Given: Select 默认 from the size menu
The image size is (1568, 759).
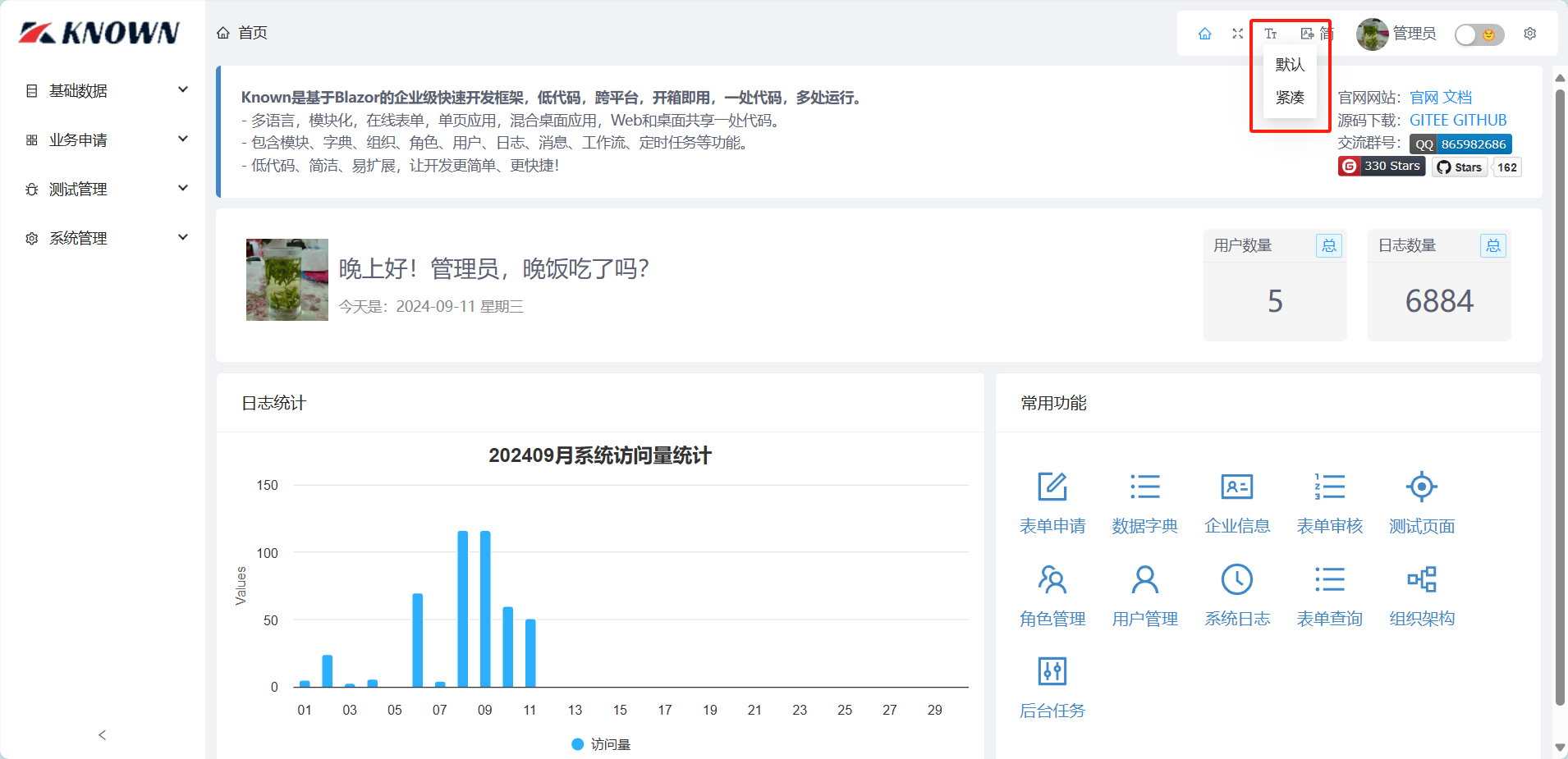Looking at the screenshot, I should tap(1290, 65).
